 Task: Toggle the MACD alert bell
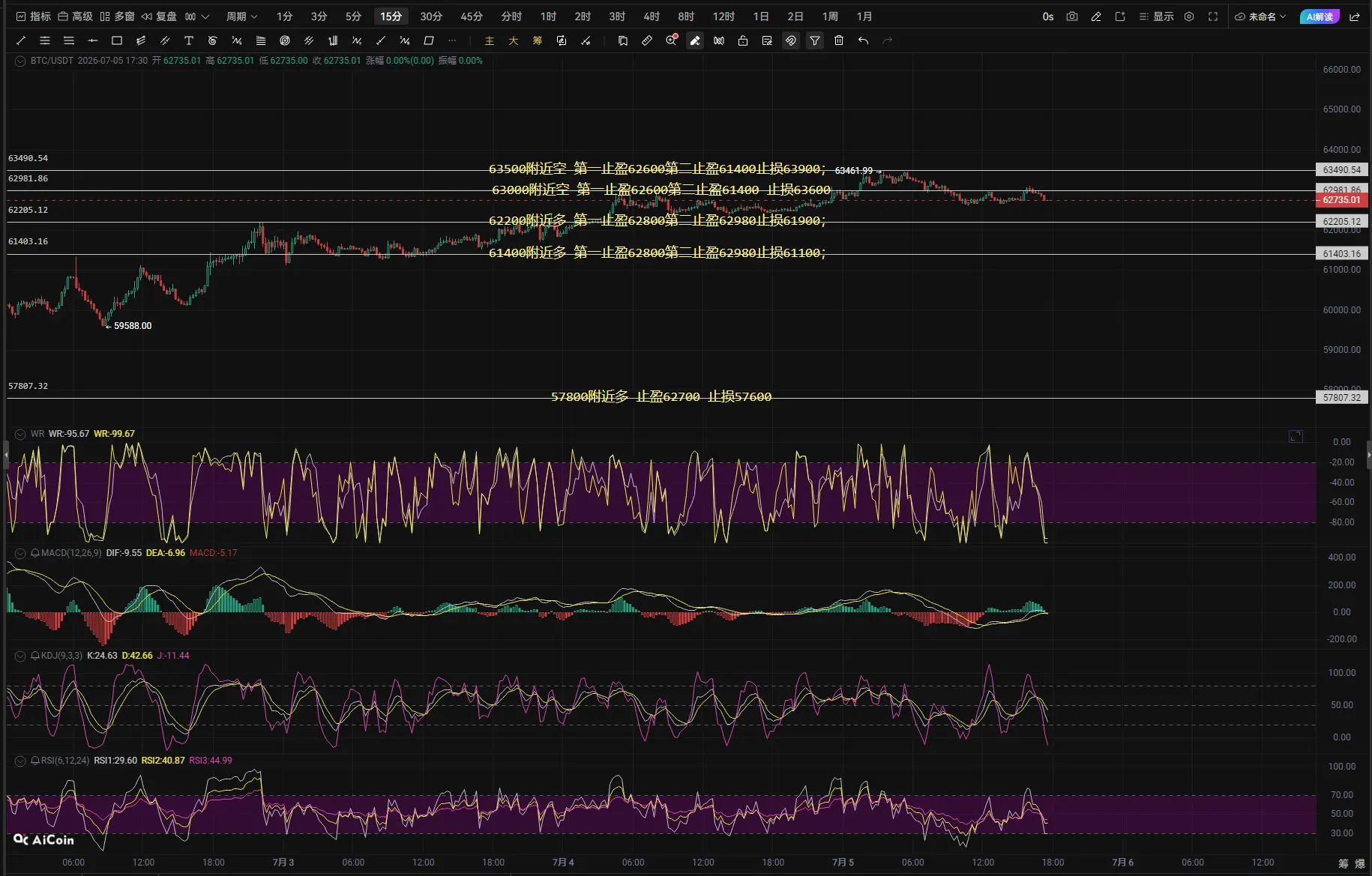point(35,553)
